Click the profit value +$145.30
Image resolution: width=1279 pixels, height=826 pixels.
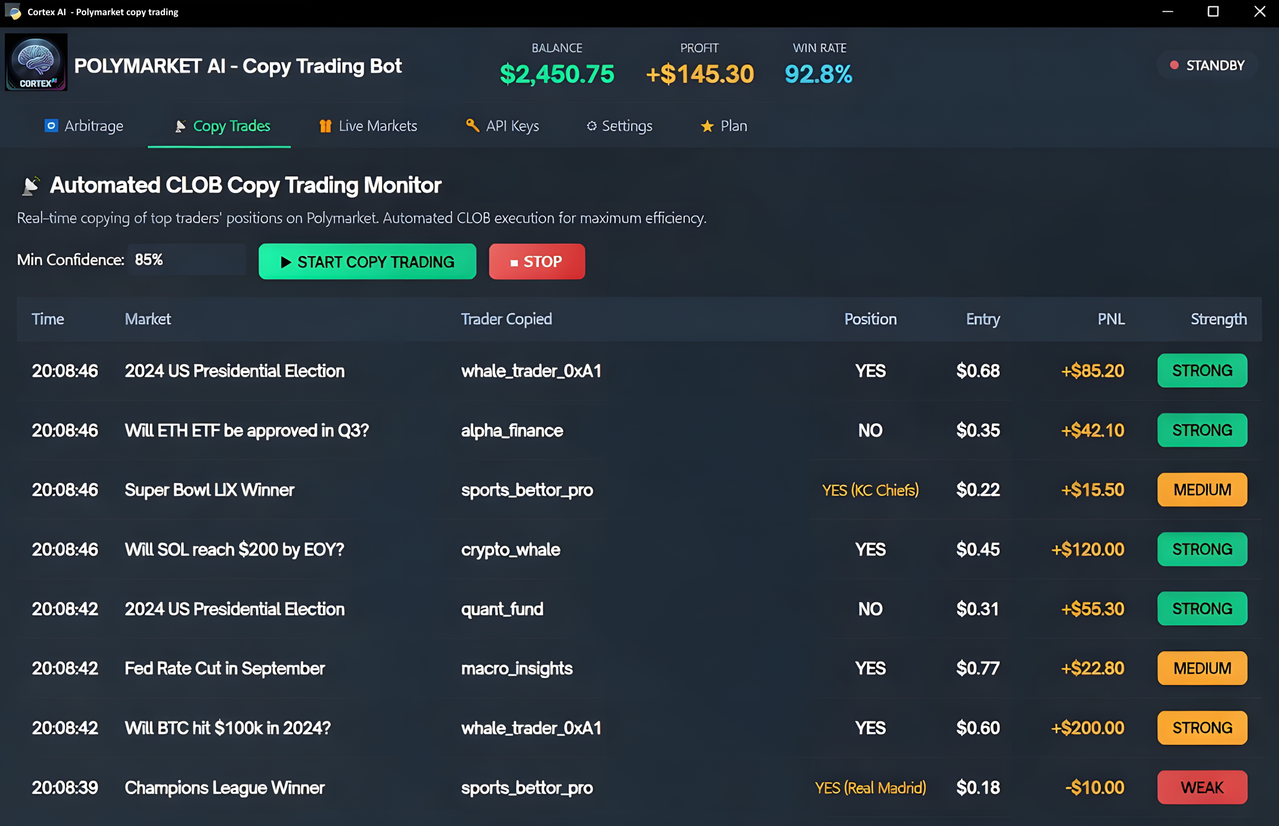[x=700, y=74]
